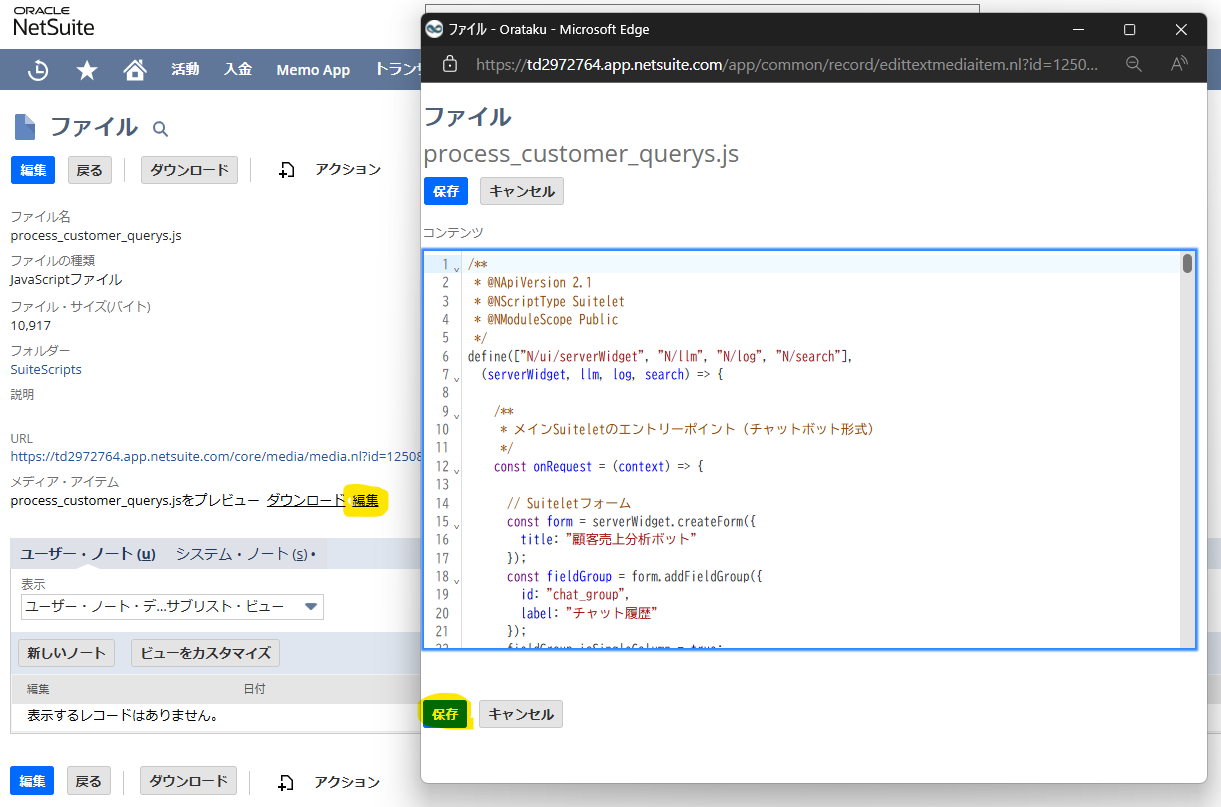
Task: Click line number 16 in code gutter
Action: 443,539
